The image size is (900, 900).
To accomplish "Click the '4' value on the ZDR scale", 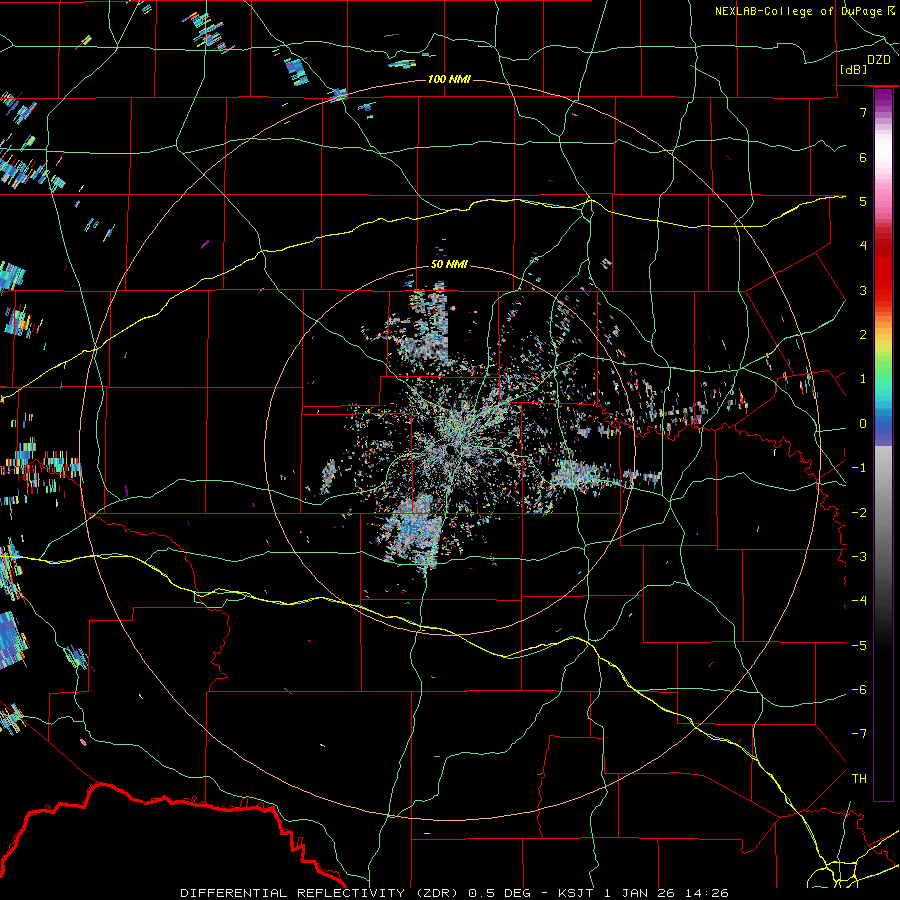I will [x=863, y=246].
